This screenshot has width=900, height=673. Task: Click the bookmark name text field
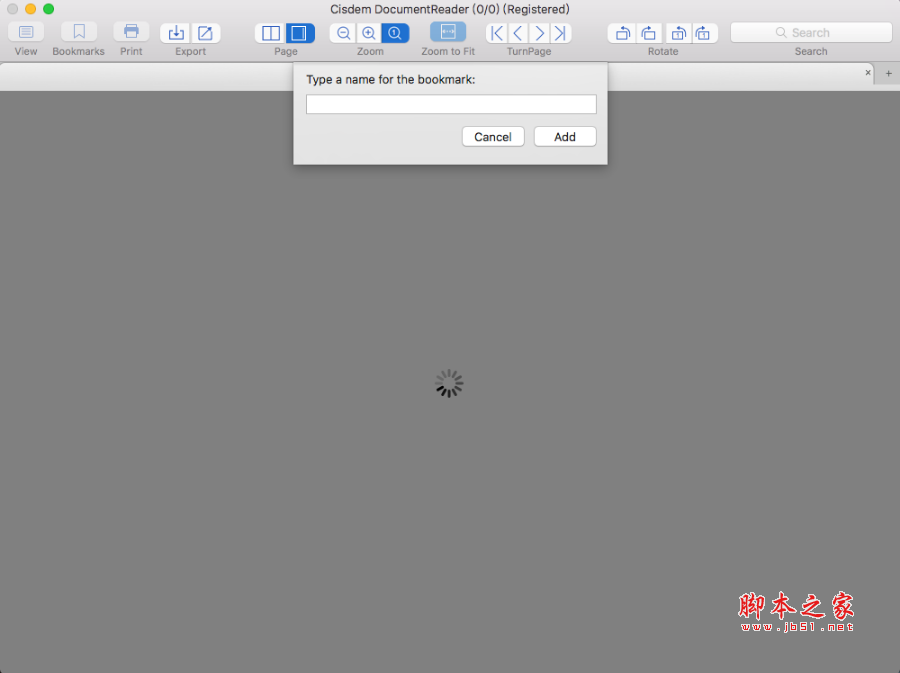(451, 104)
